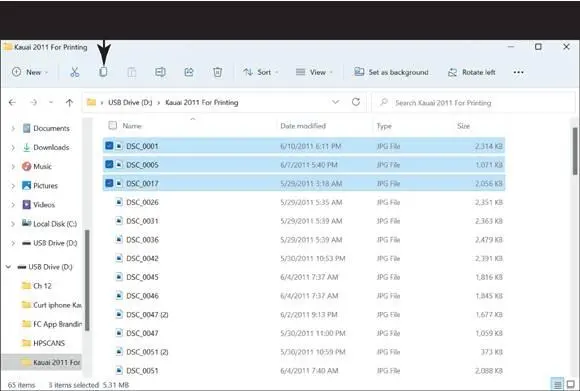The height and width of the screenshot is (391, 580).
Task: Click the Copy icon in toolbar
Action: pyautogui.click(x=103, y=72)
